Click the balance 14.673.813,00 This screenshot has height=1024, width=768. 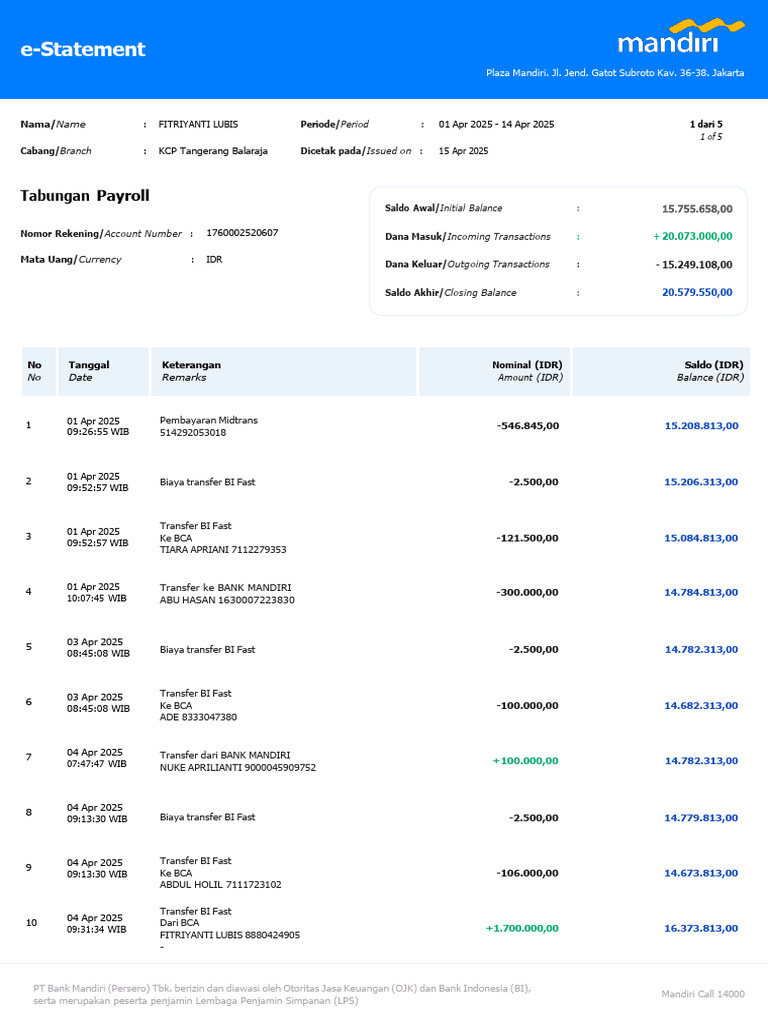coord(701,873)
